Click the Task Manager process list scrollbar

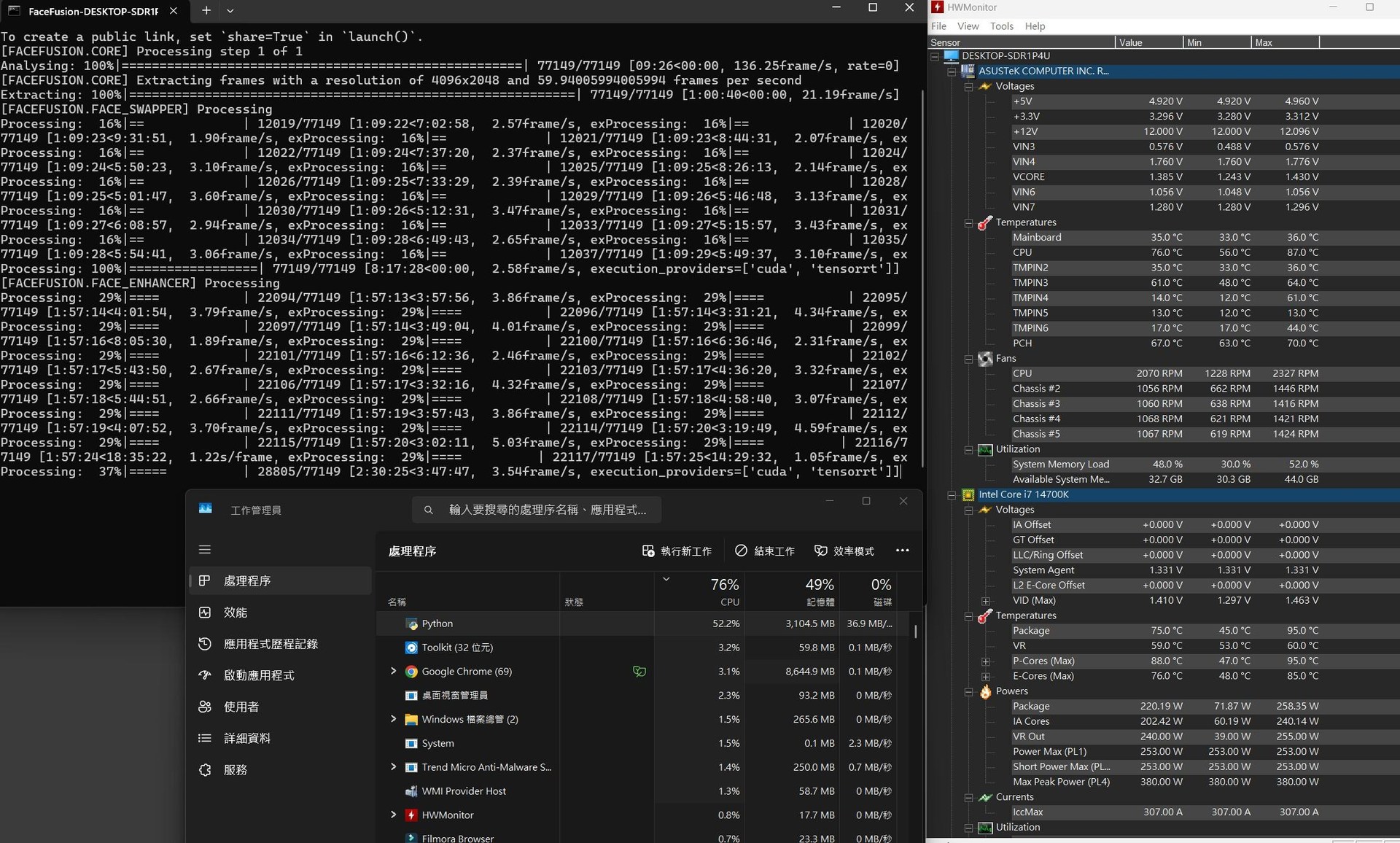(x=916, y=632)
